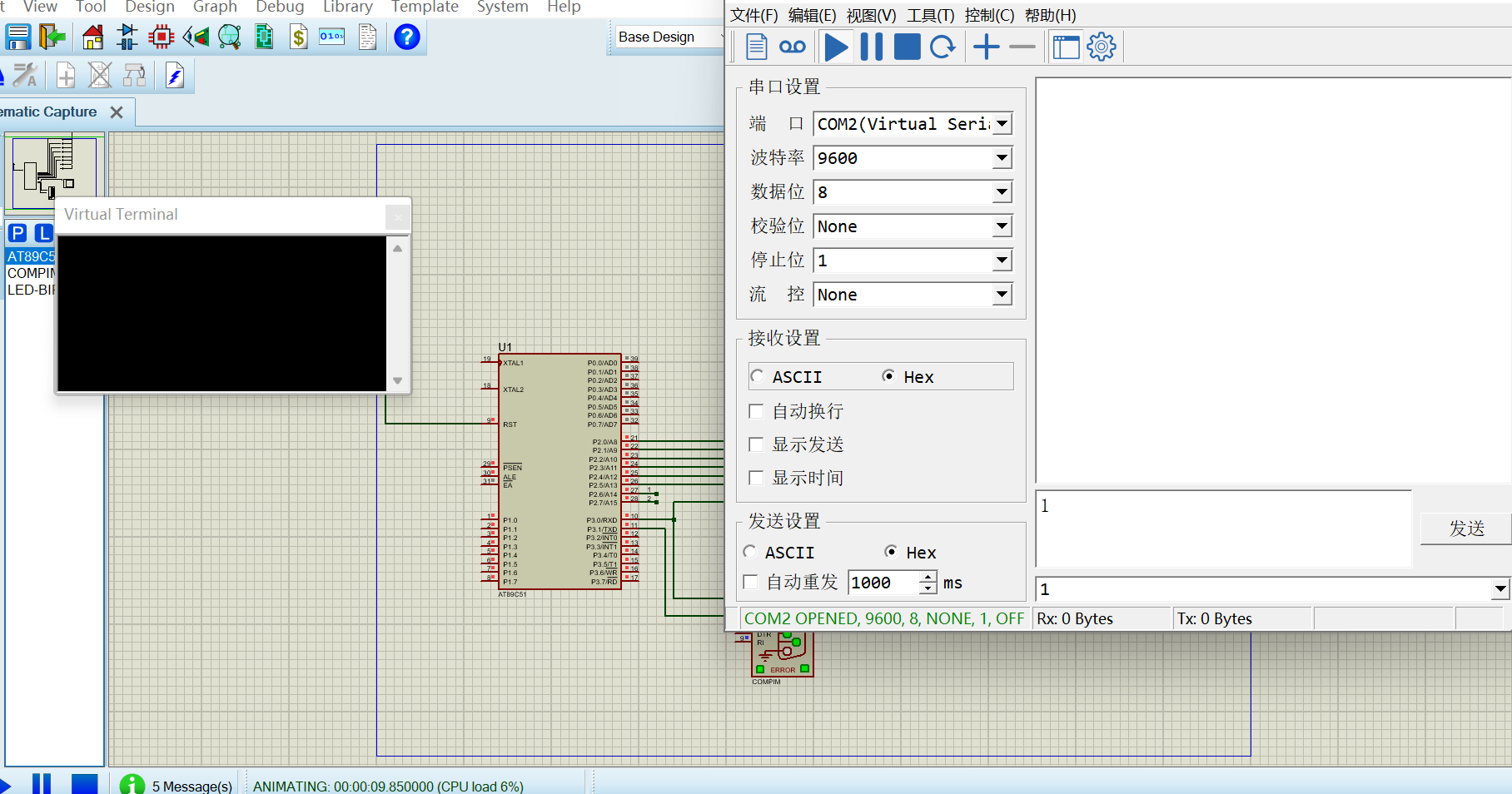Expand the send history dropdown below input

pos(1500,589)
